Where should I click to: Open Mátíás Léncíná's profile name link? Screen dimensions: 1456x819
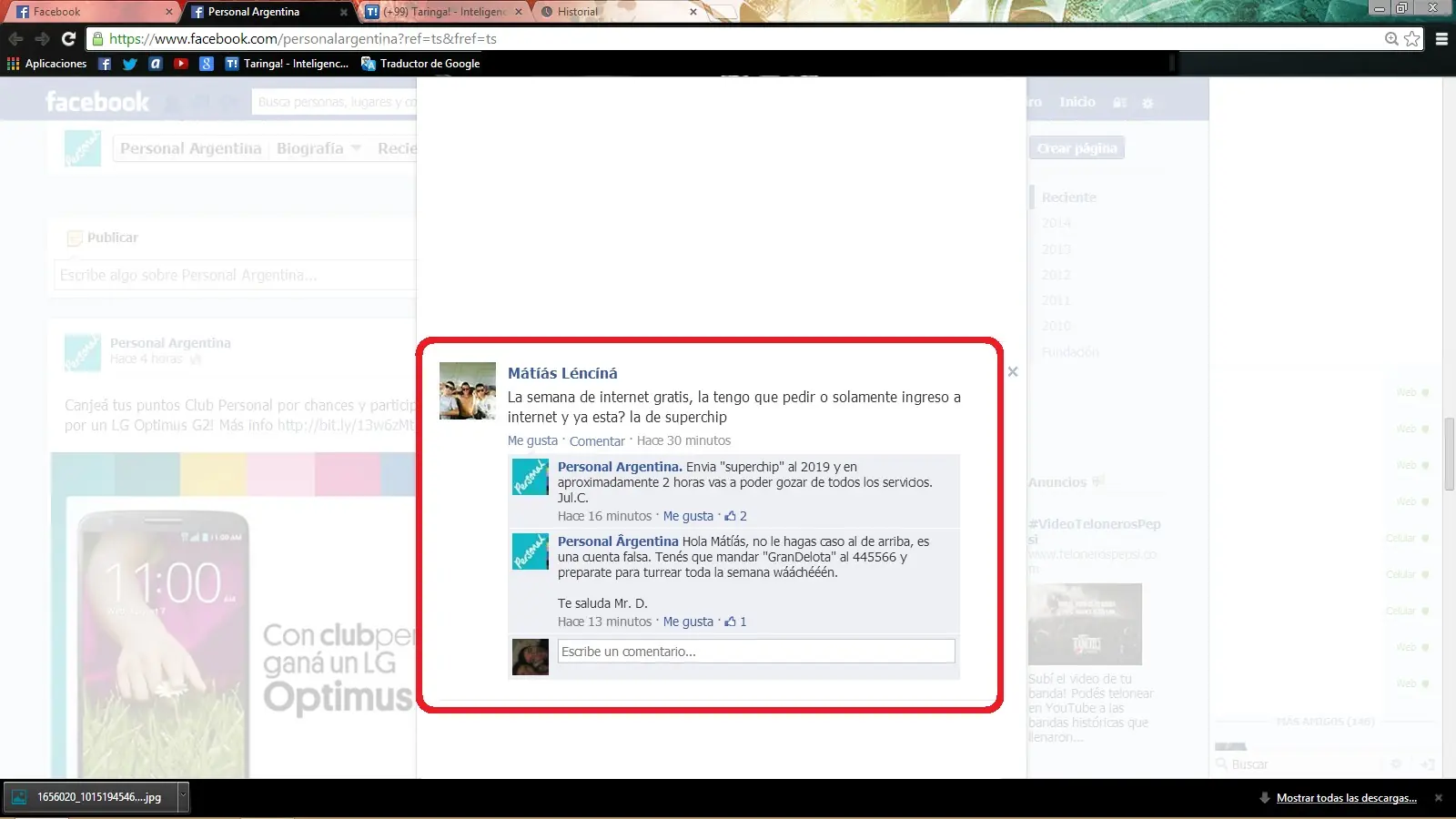tap(562, 373)
